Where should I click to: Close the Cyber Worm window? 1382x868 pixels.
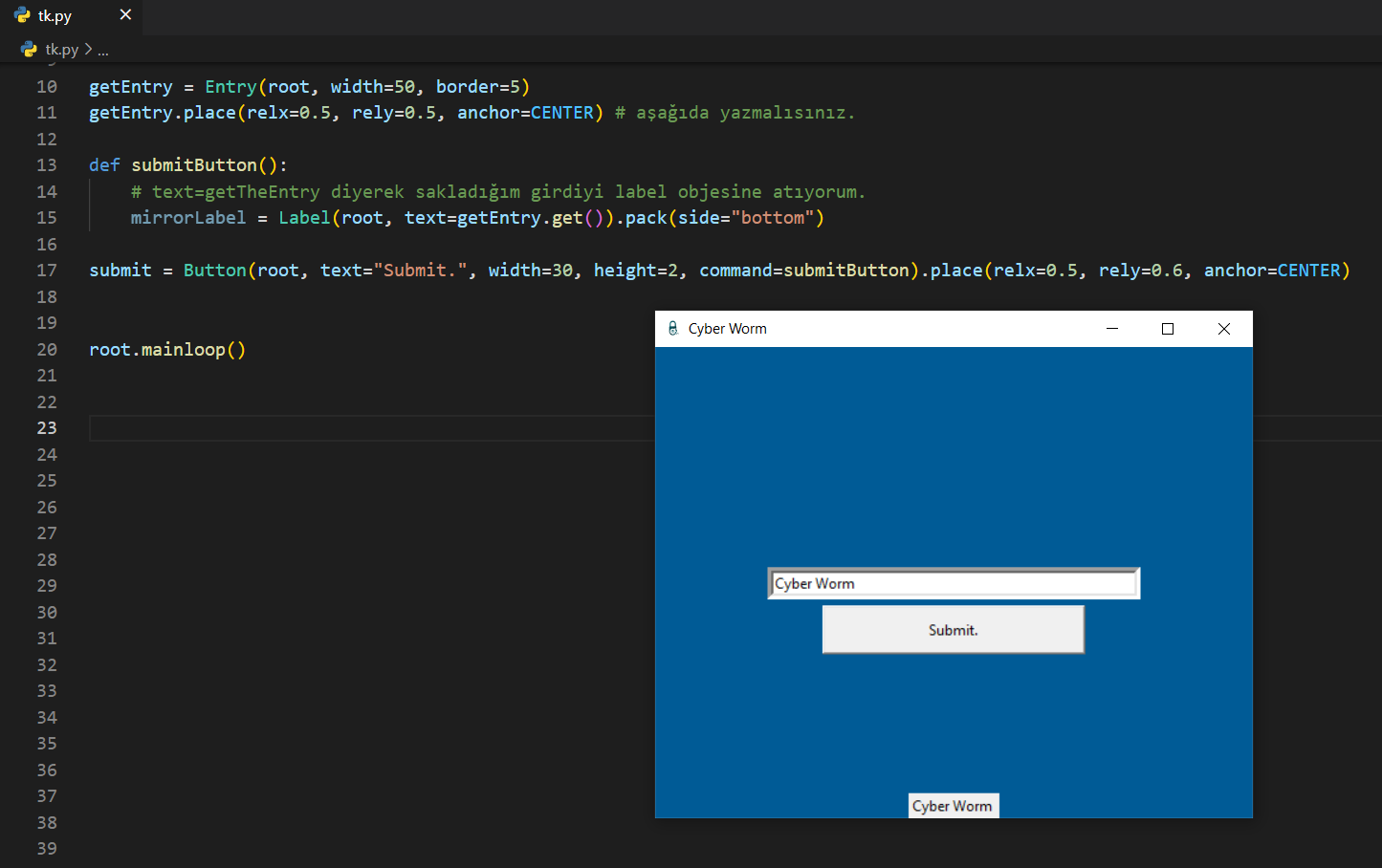(1223, 329)
